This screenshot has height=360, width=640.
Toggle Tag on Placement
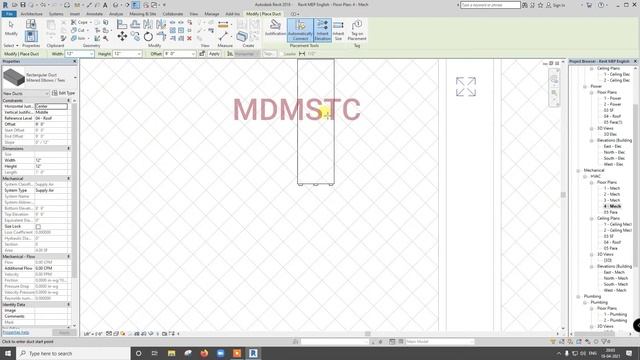click(x=357, y=30)
